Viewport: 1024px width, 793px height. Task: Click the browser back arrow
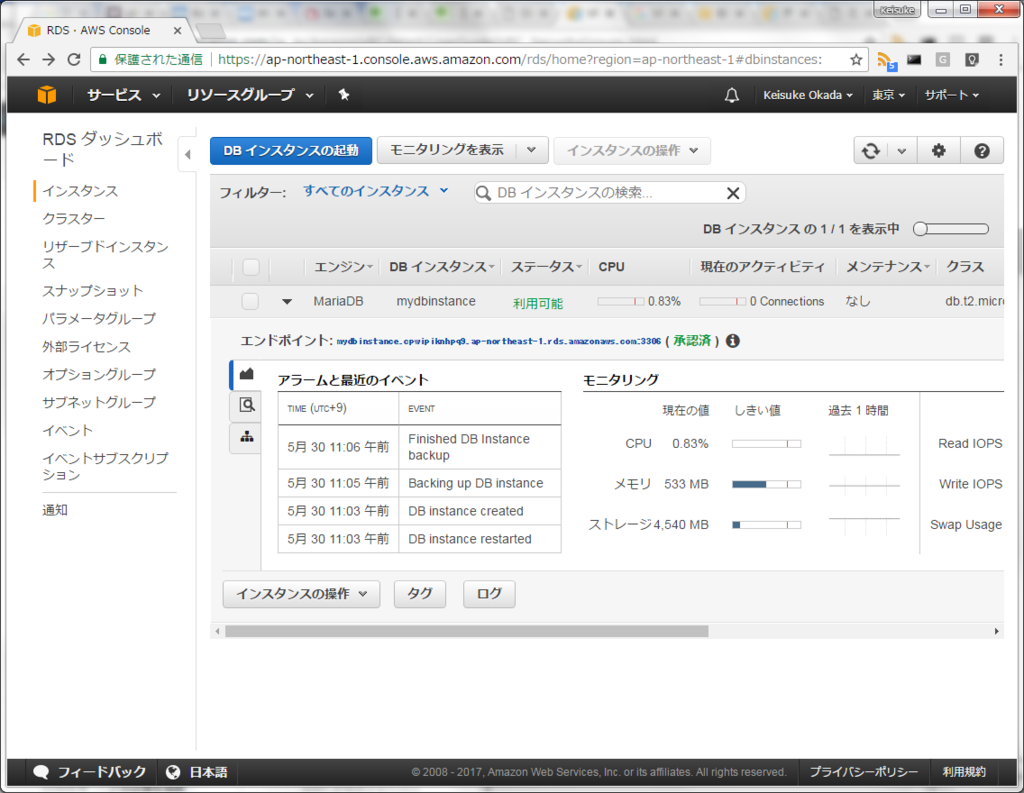click(x=24, y=59)
